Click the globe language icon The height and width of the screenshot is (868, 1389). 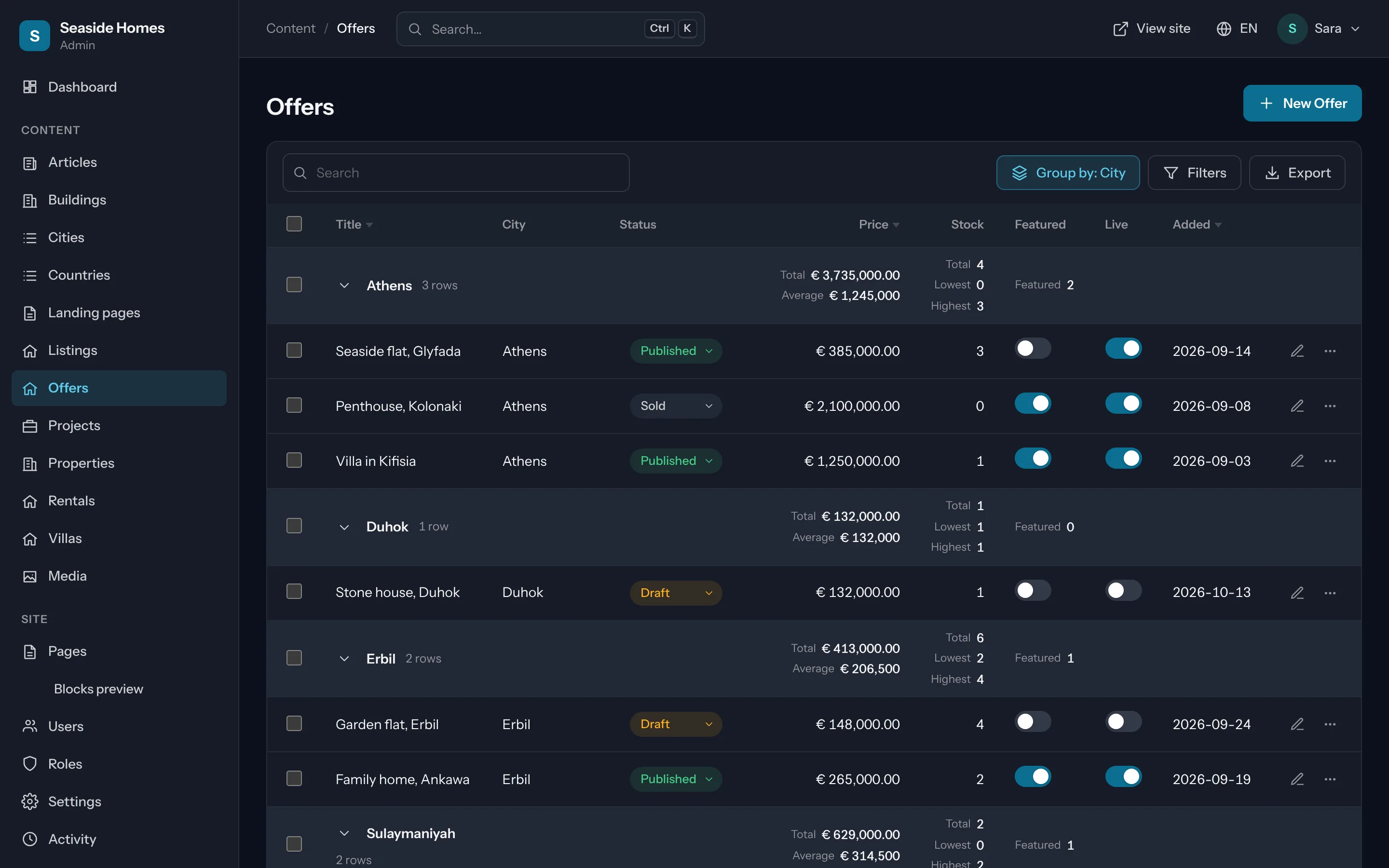(x=1223, y=29)
